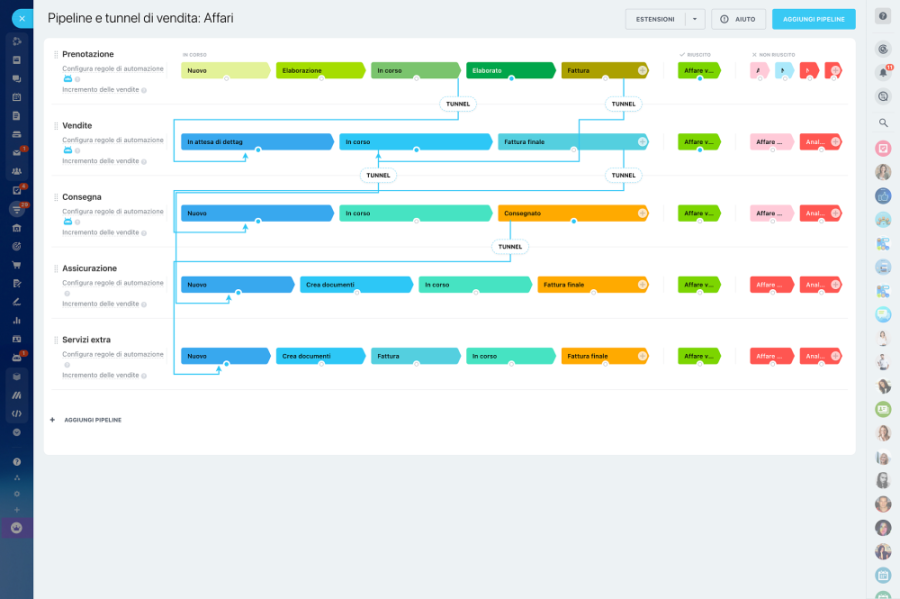Click TUNNEL label below Prenotazione Fattura
Image resolution: width=900 pixels, height=599 pixels.
point(623,104)
